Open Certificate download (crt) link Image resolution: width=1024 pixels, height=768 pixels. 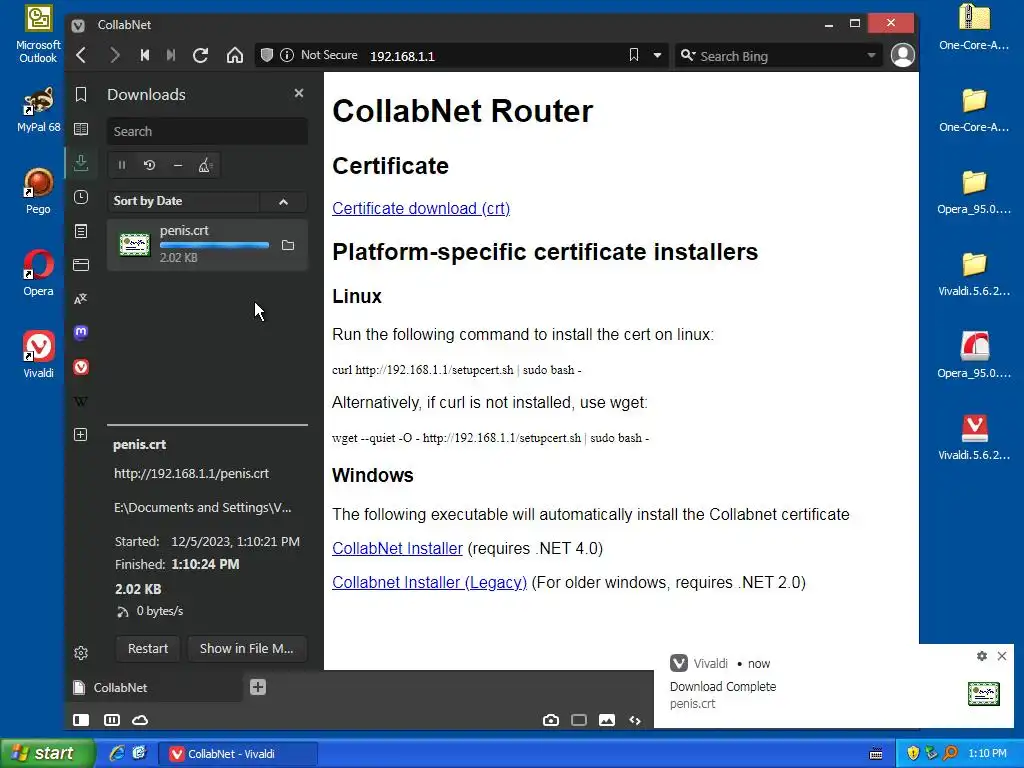coord(421,208)
